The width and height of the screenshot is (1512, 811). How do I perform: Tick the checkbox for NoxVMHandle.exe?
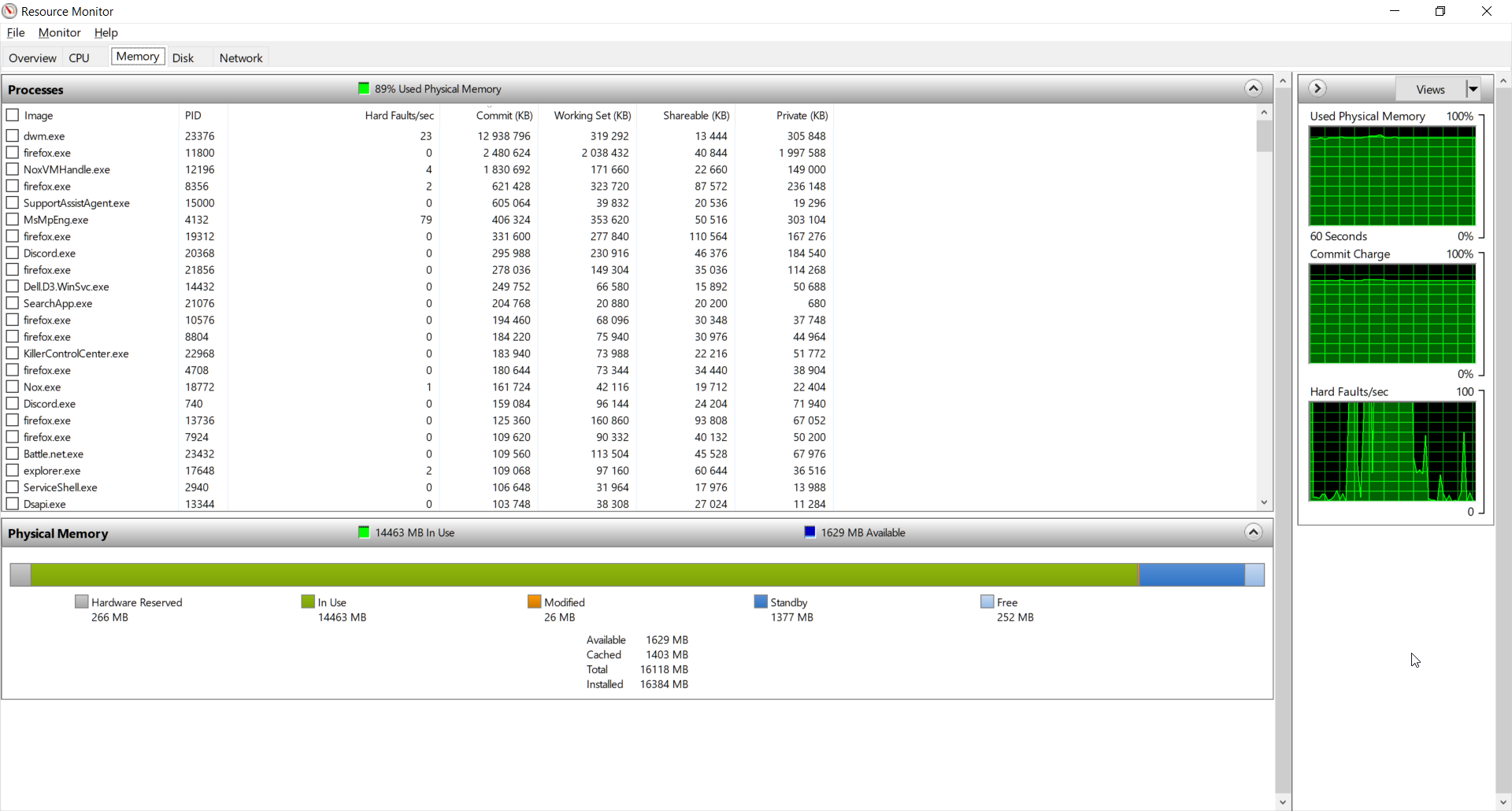[x=13, y=169]
